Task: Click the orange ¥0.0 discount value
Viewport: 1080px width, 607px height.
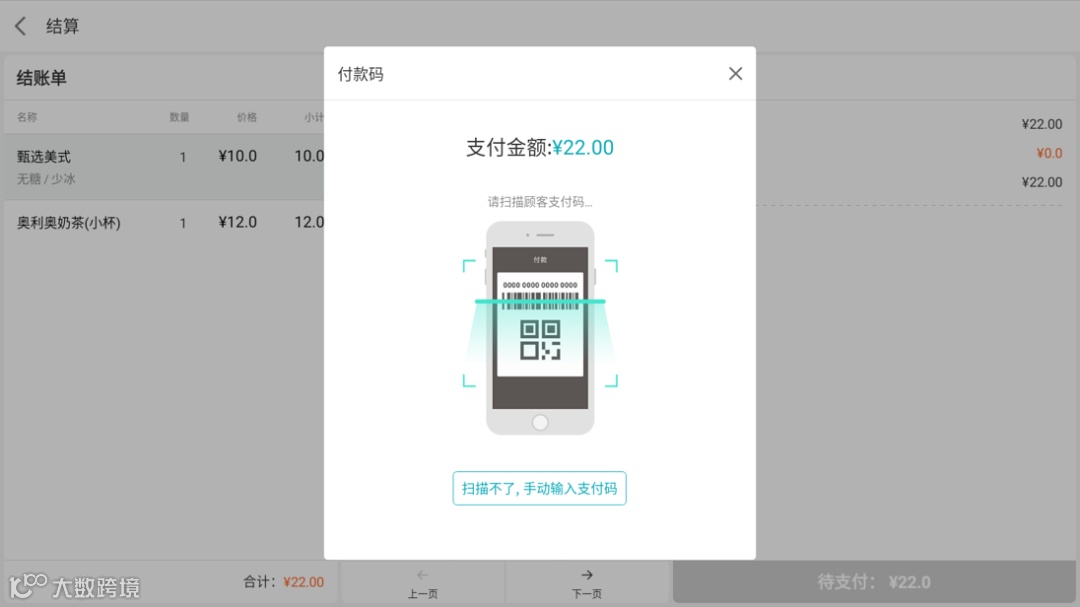Action: tap(1049, 153)
